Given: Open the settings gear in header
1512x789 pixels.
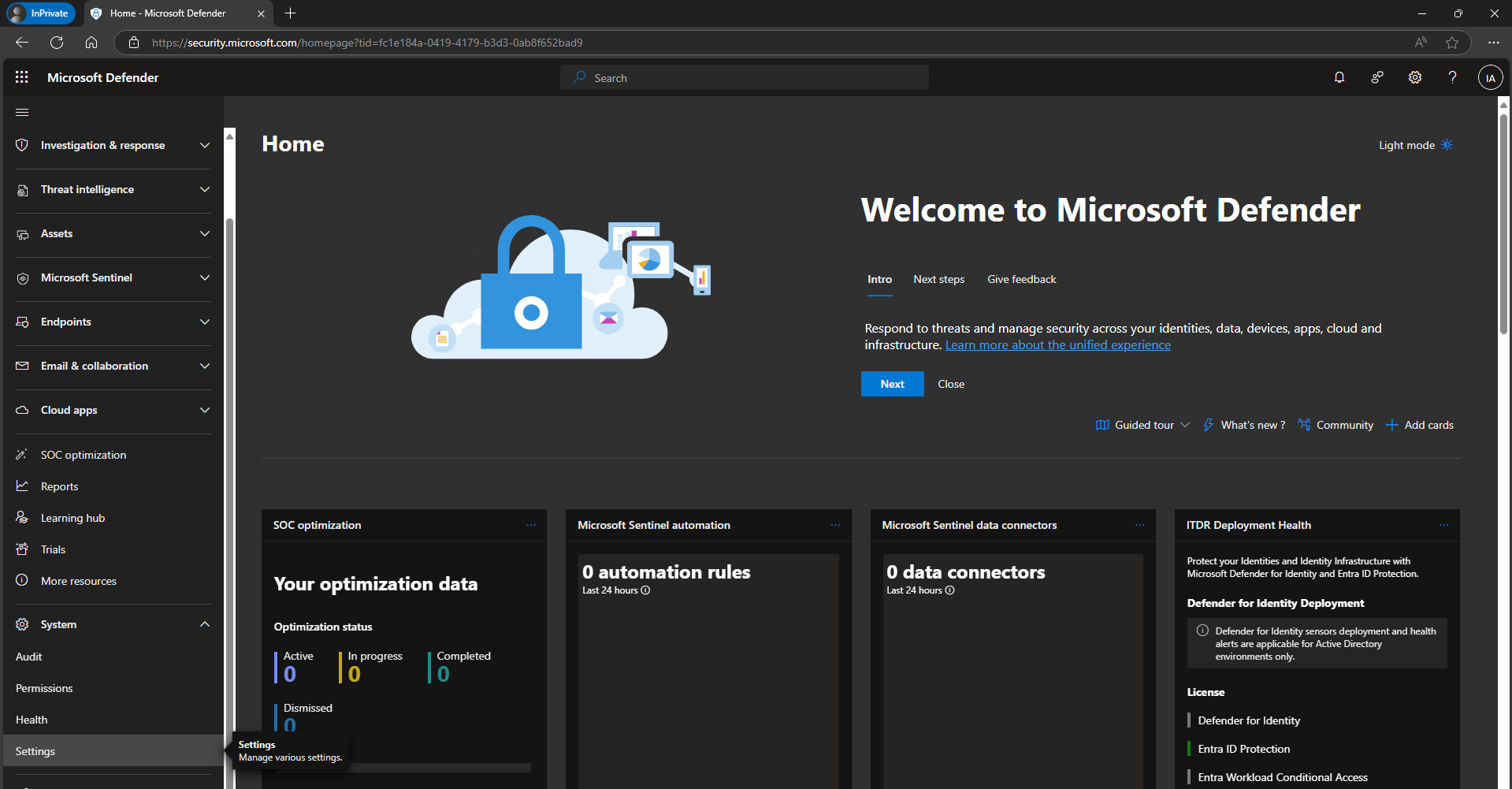Looking at the screenshot, I should pos(1415,77).
